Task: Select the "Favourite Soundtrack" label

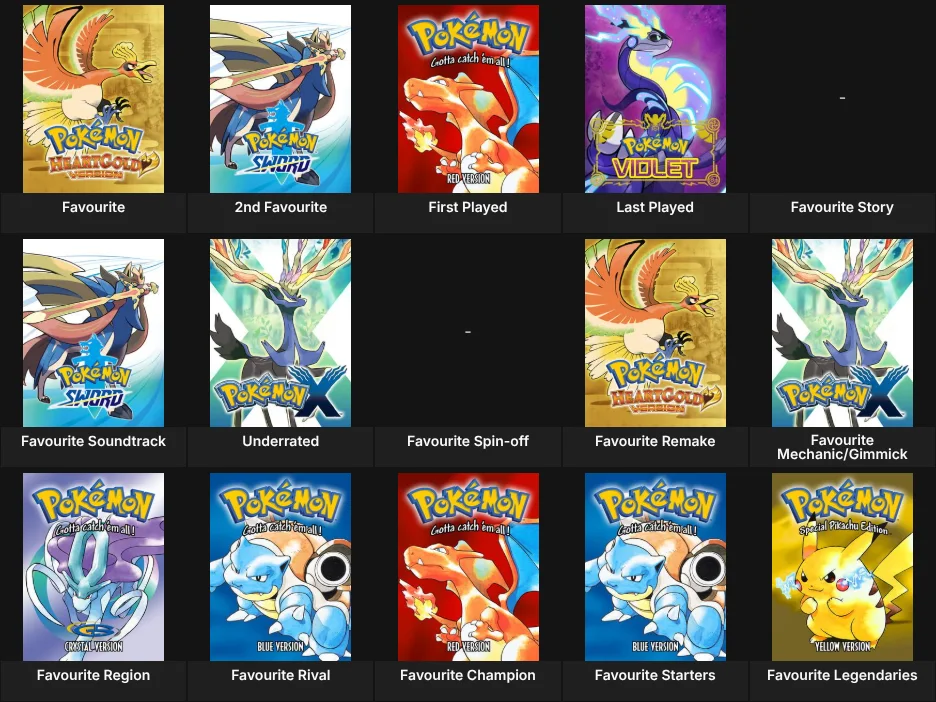Action: (x=93, y=441)
